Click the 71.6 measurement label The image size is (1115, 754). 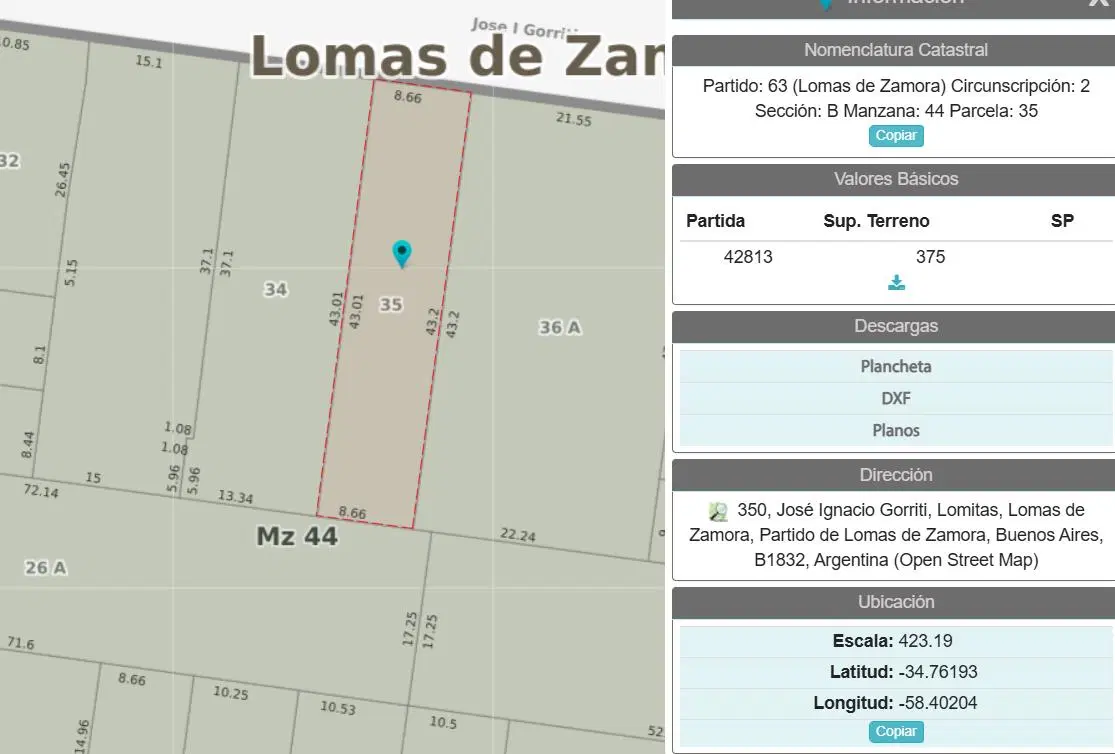tap(21, 643)
